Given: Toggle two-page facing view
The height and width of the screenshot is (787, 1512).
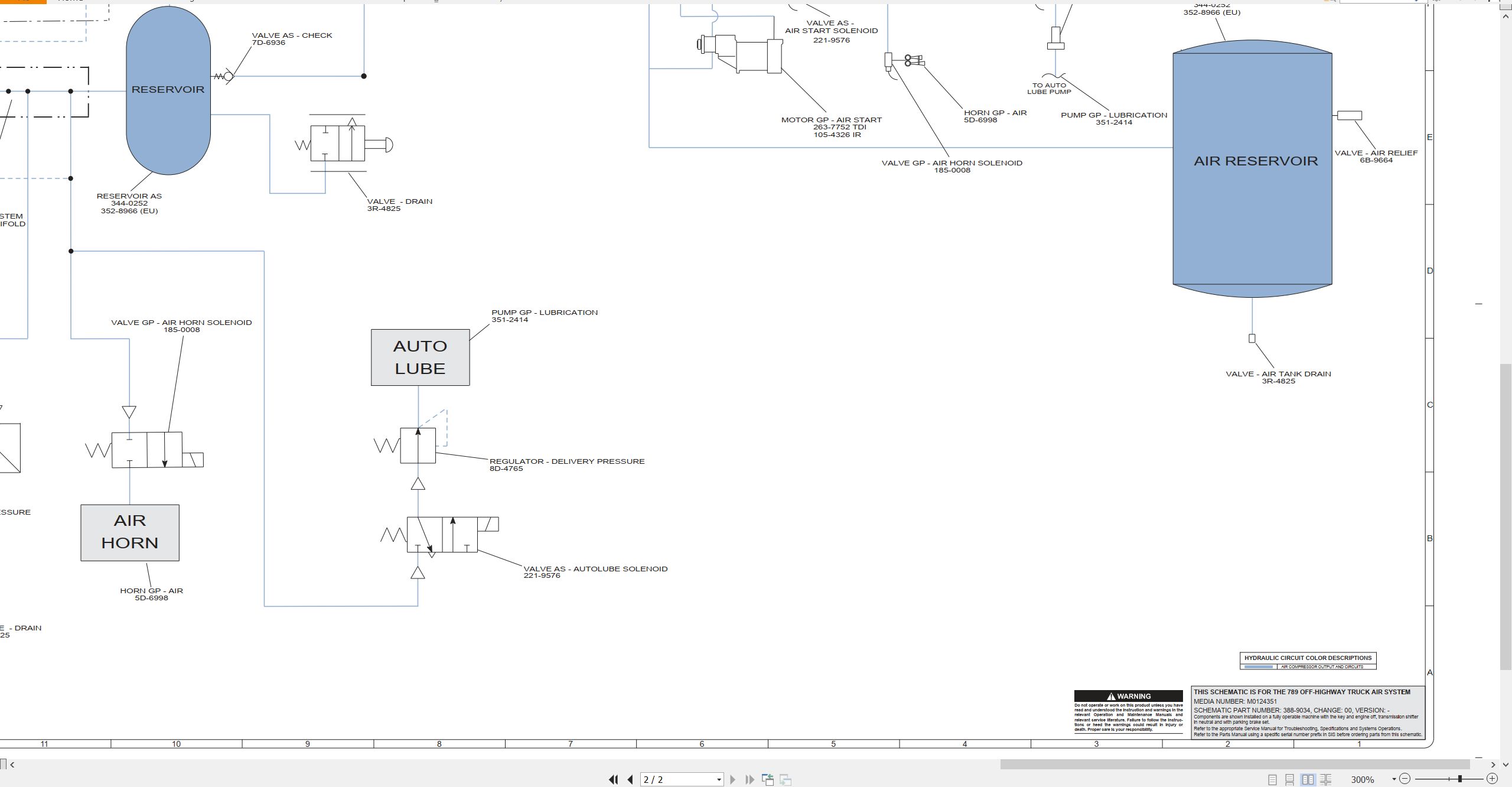Looking at the screenshot, I should [x=1308, y=779].
